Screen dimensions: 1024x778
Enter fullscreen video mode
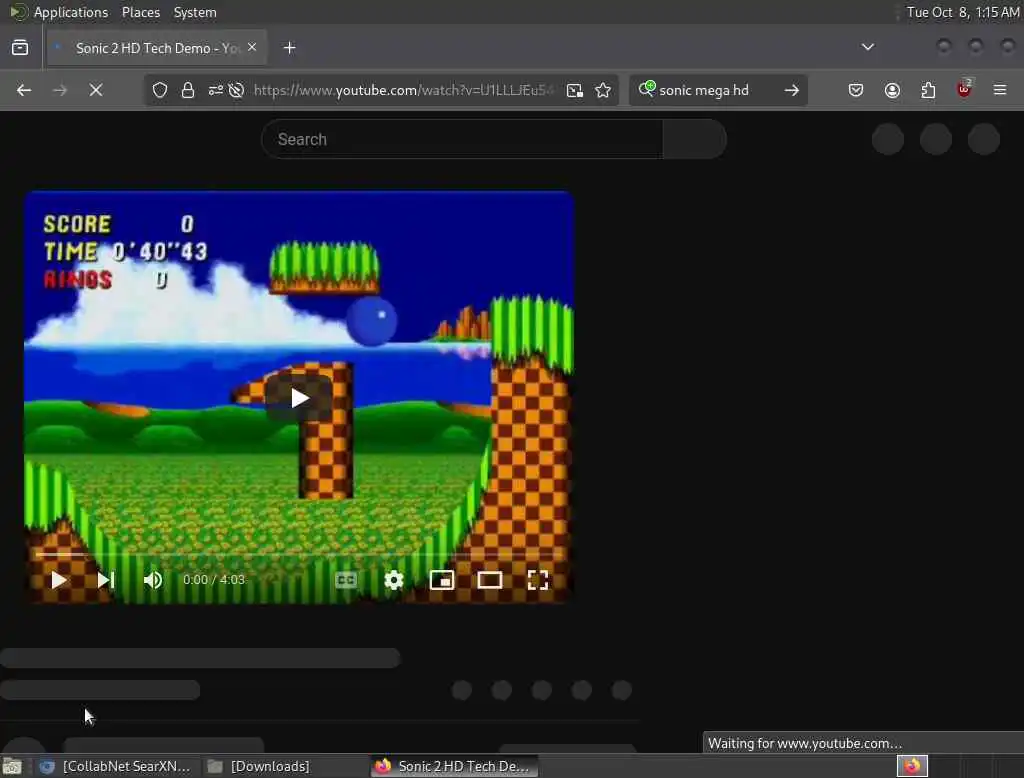537,580
